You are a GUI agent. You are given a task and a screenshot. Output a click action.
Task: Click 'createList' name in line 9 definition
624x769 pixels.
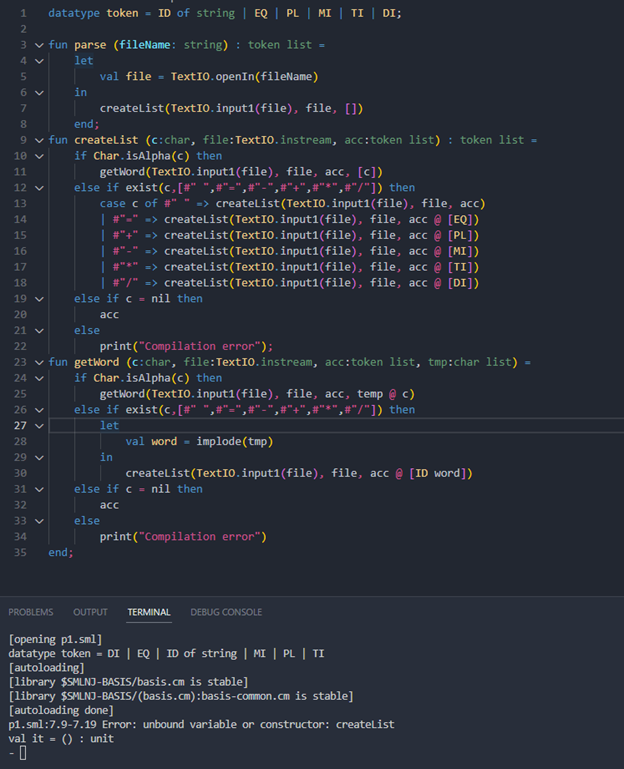click(106, 140)
